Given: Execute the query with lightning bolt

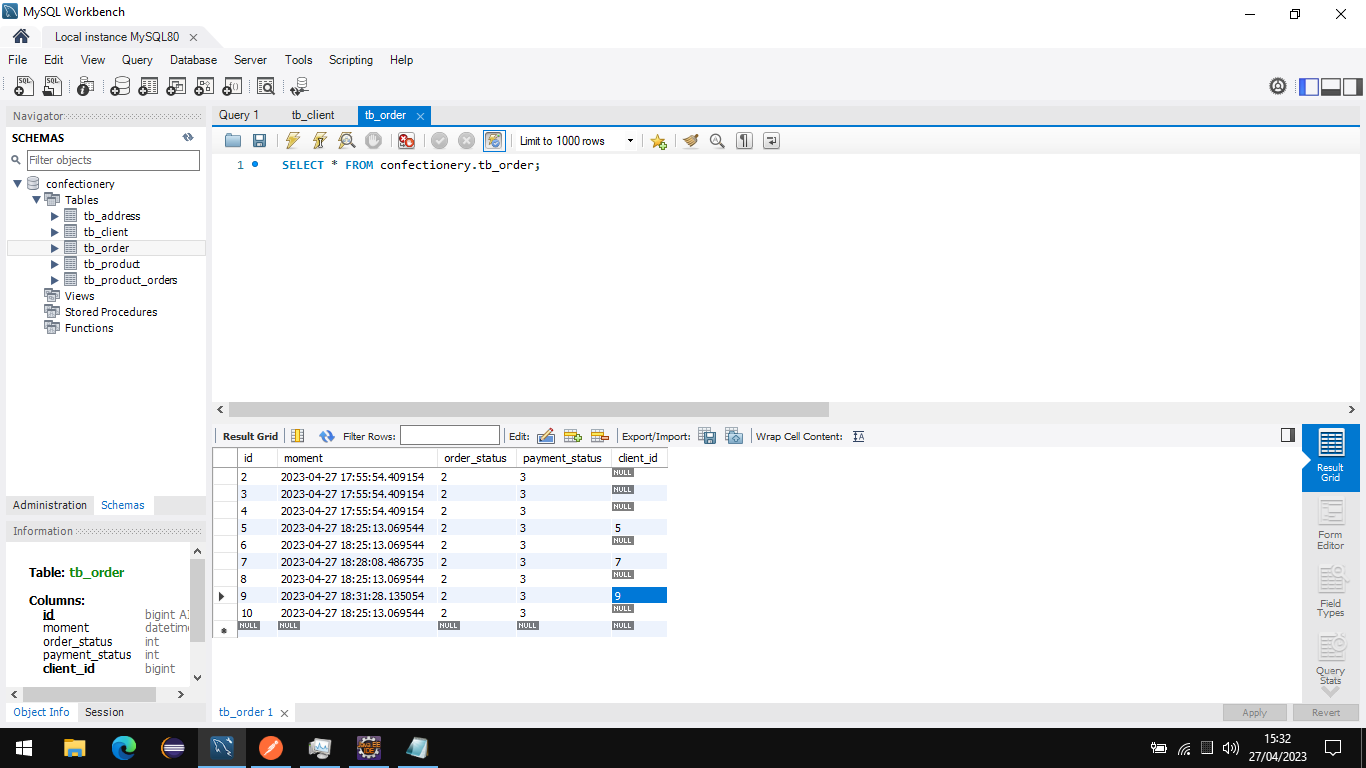Looking at the screenshot, I should (292, 141).
